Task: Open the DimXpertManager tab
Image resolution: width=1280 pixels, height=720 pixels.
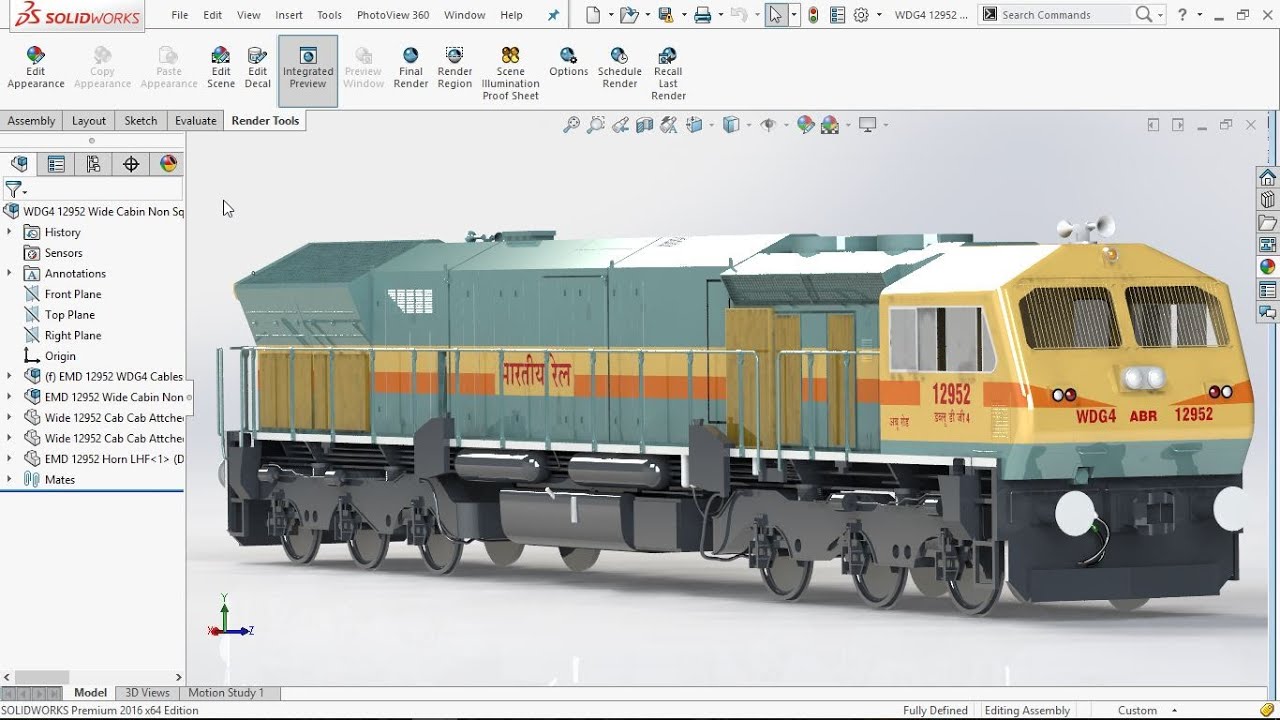Action: pos(131,164)
